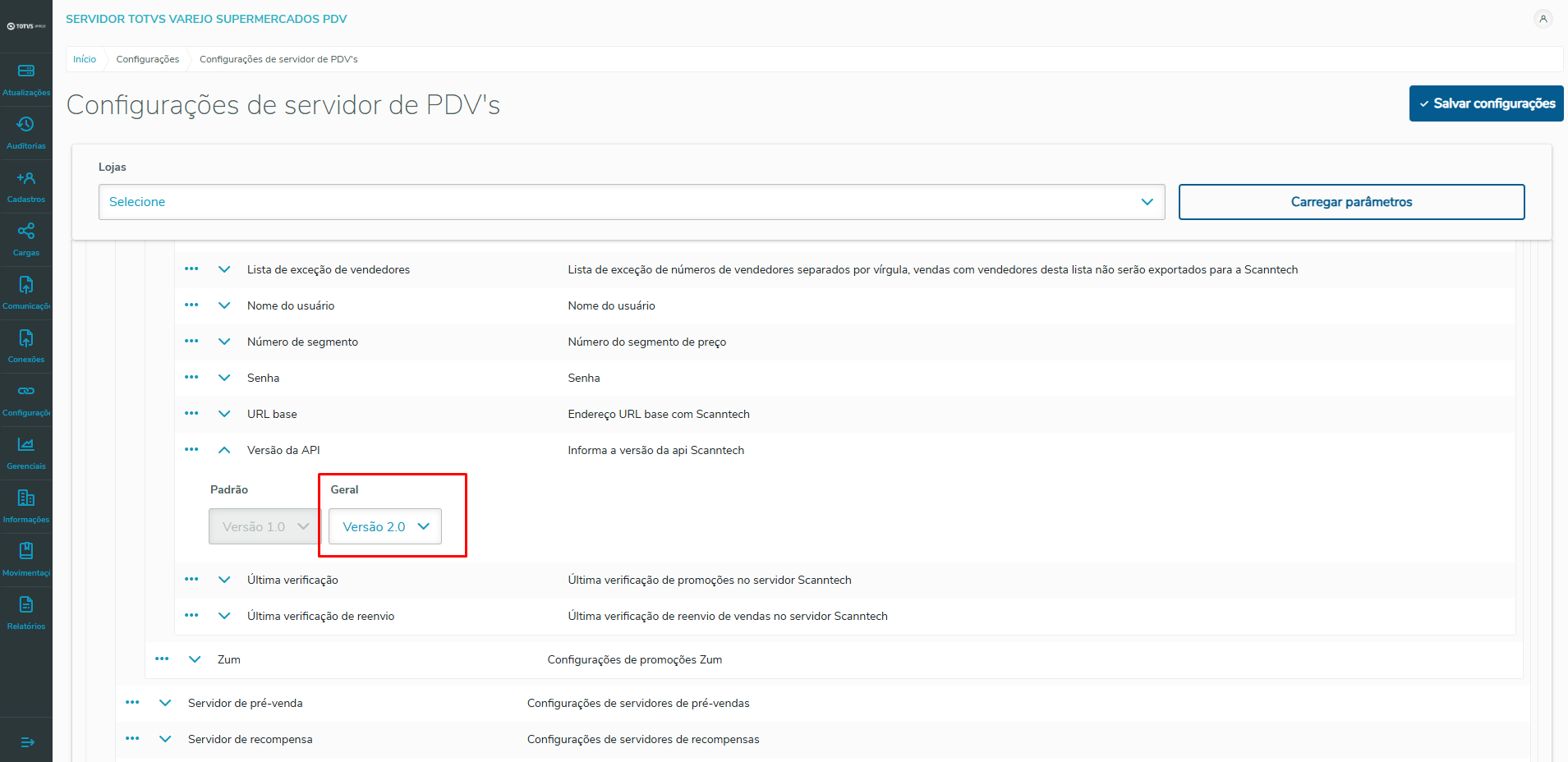Viewport: 1568px width, 762px height.
Task: Open Configurações in the sidebar
Action: coord(26,400)
